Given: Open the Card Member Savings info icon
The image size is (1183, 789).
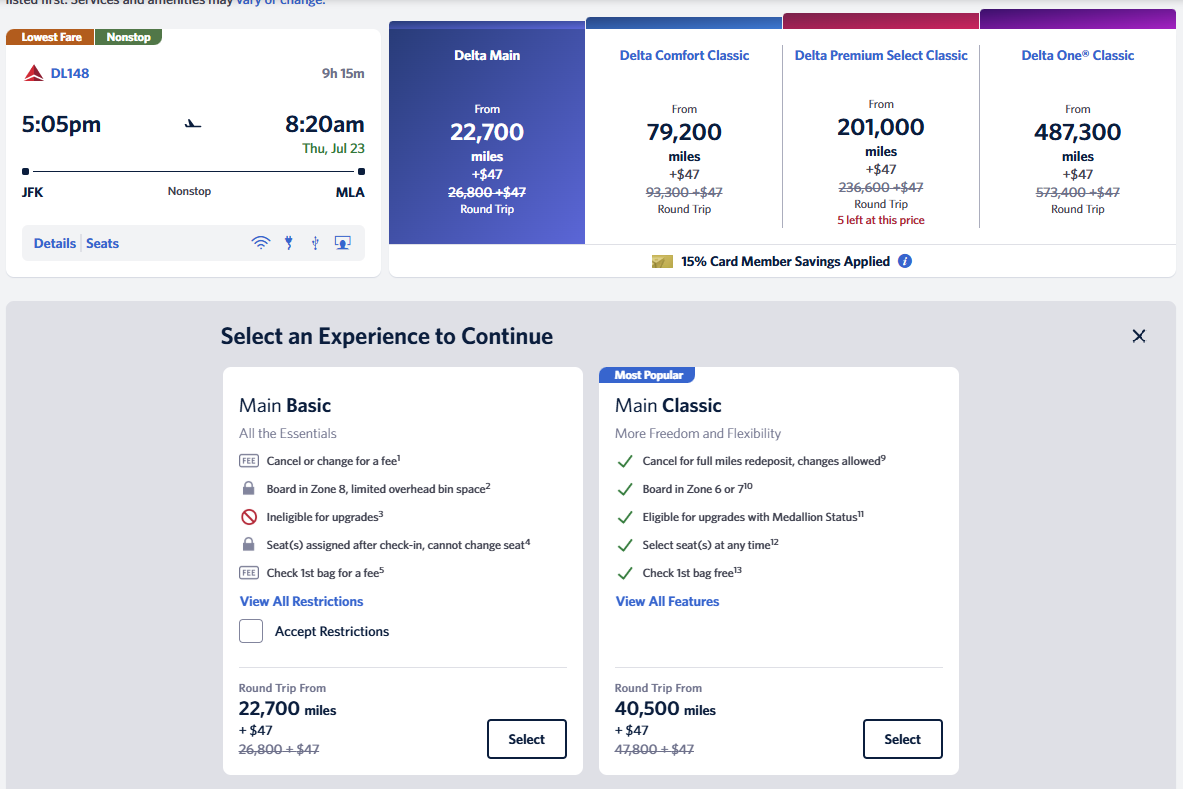Looking at the screenshot, I should [x=905, y=261].
